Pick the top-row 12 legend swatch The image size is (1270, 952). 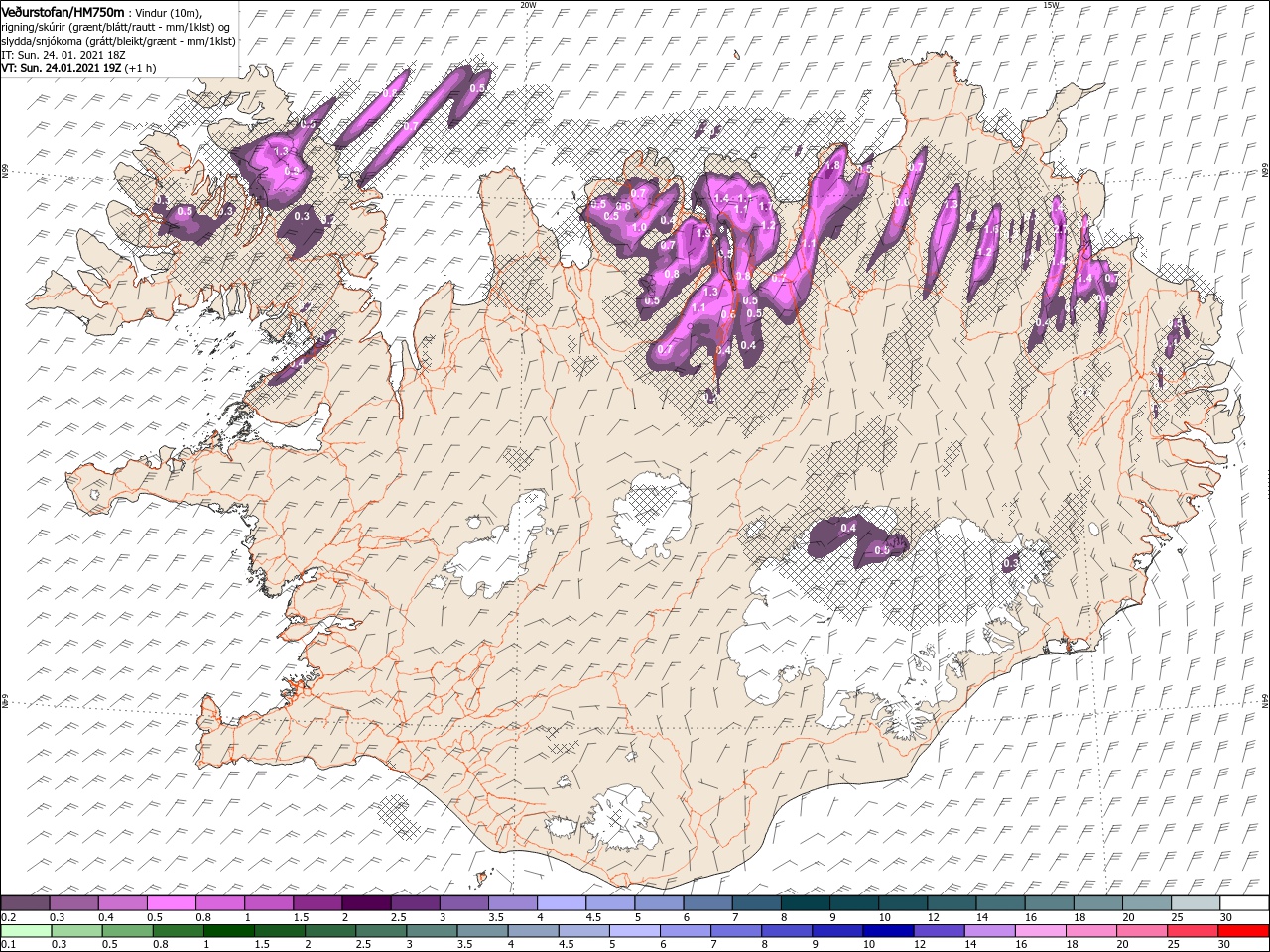click(951, 903)
